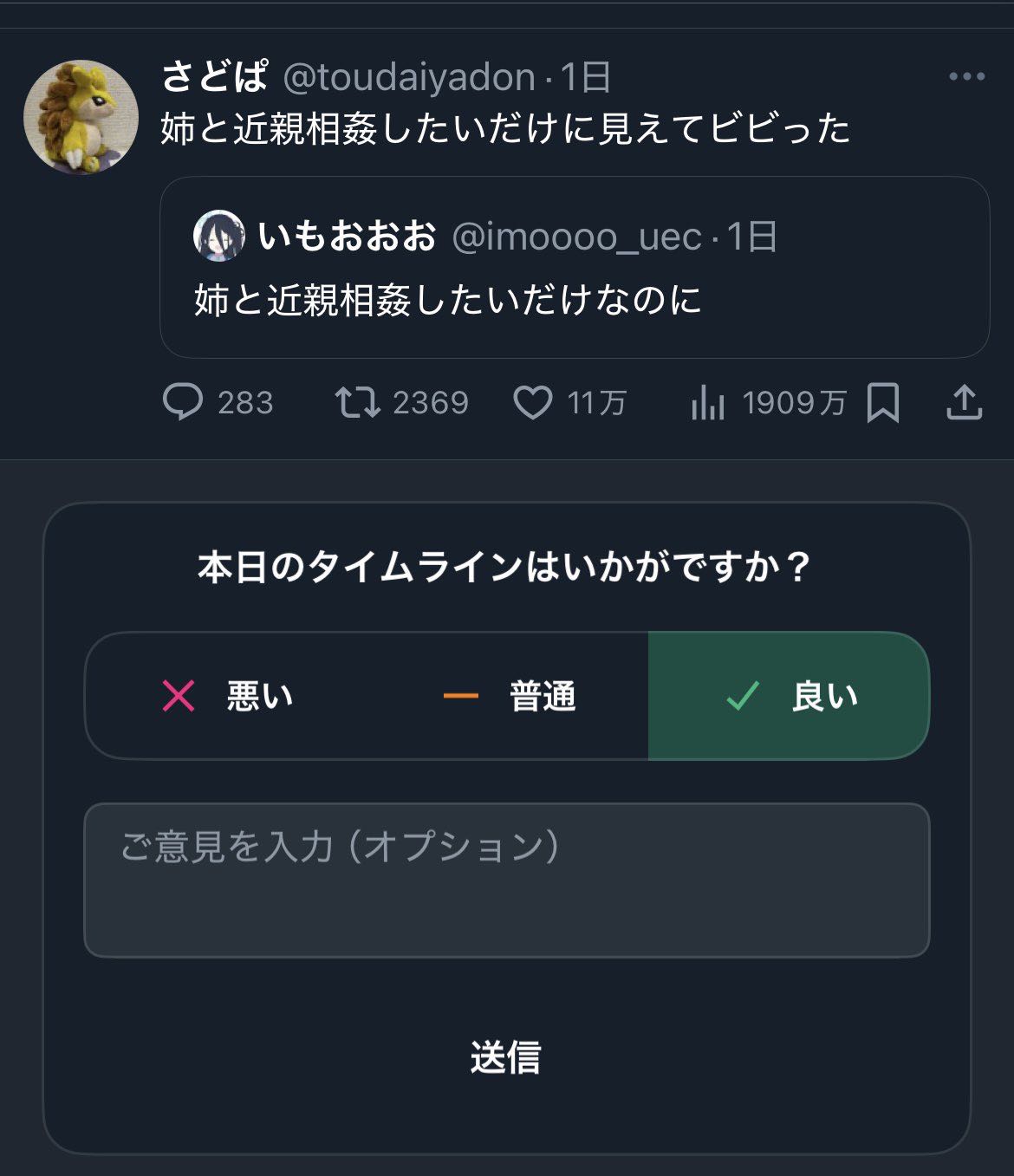Open the more options ellipsis menu
This screenshot has height=1176, width=1014.
[966, 77]
